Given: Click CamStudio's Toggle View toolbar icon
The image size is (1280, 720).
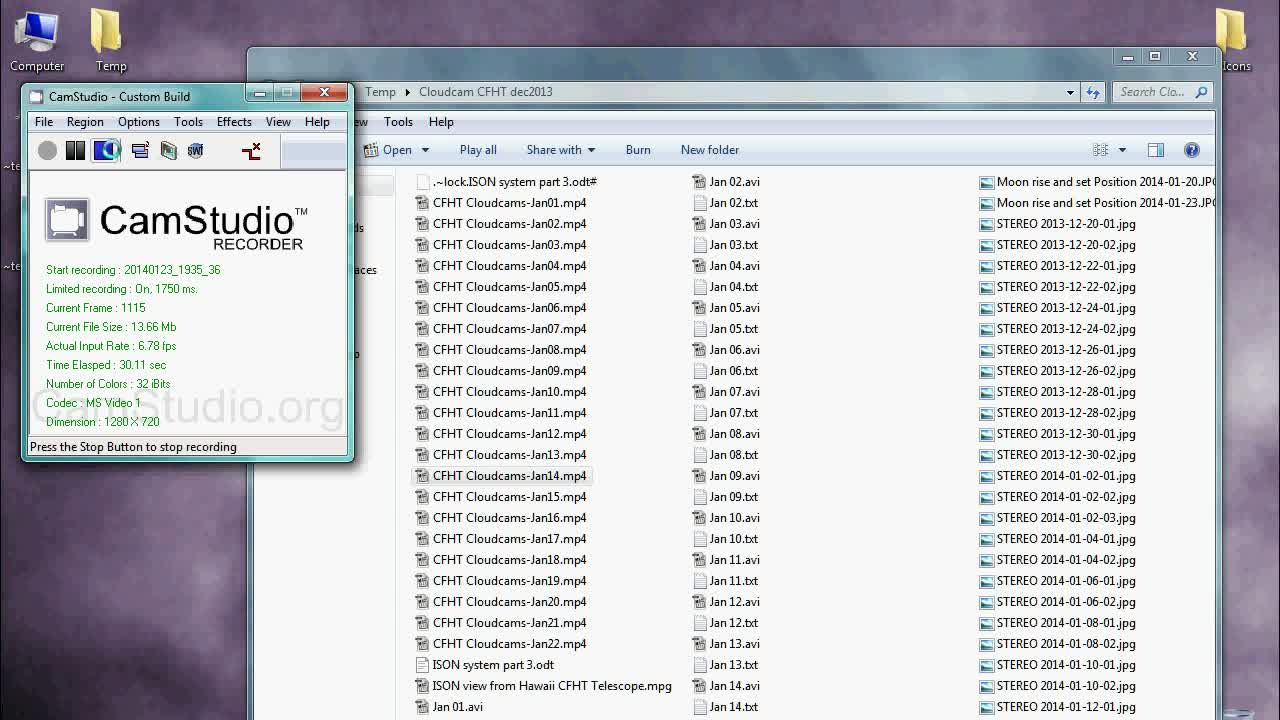Looking at the screenshot, I should tap(140, 150).
